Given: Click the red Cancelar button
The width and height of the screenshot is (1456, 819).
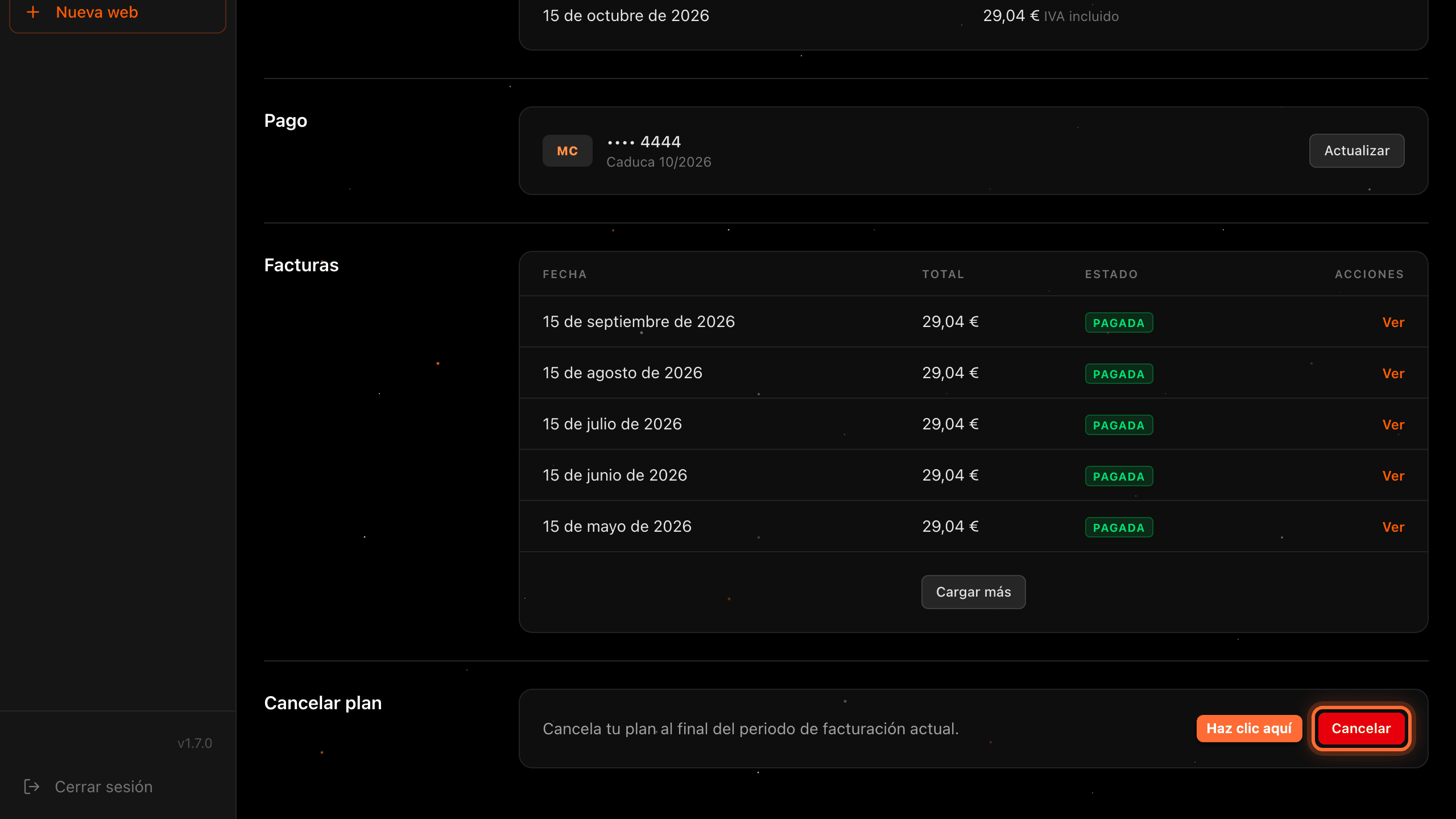Looking at the screenshot, I should click(x=1361, y=729).
